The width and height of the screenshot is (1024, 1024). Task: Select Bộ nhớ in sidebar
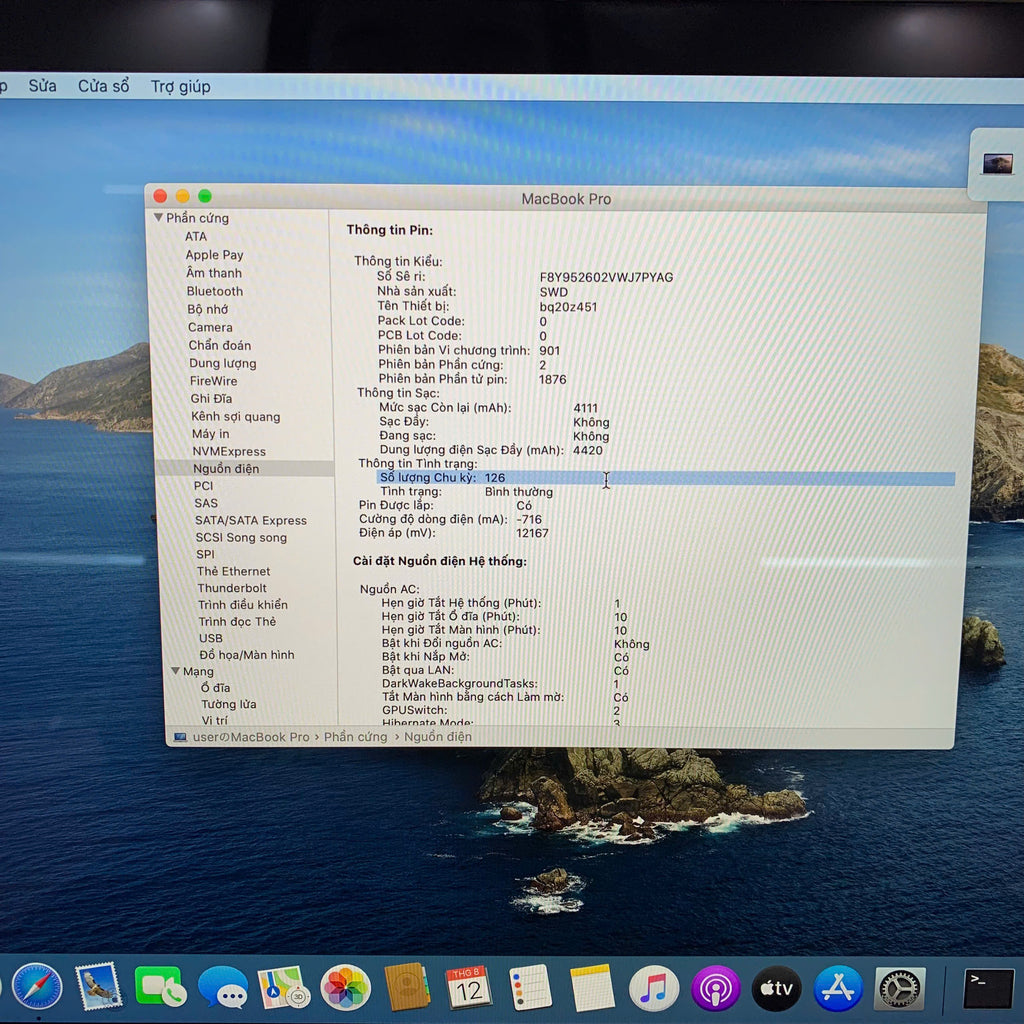(208, 309)
